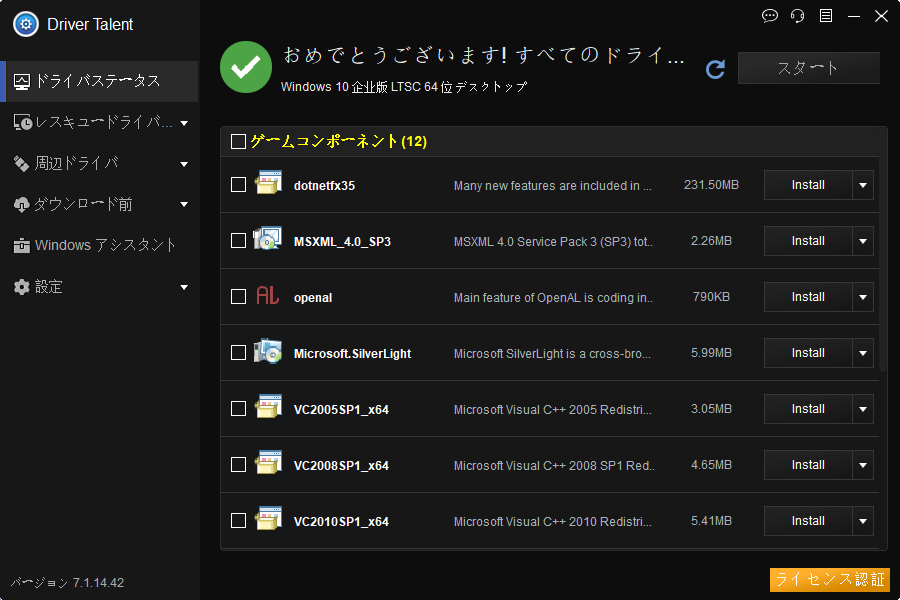Open the Windows アシスタント menu item

(99, 245)
